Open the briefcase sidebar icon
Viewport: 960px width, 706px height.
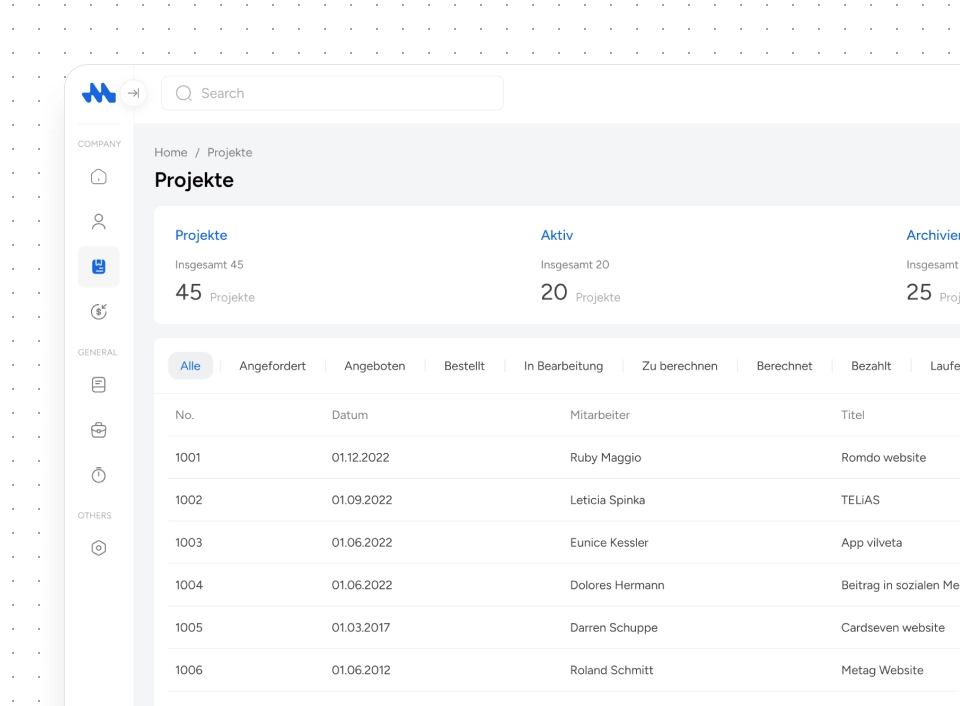(98, 430)
